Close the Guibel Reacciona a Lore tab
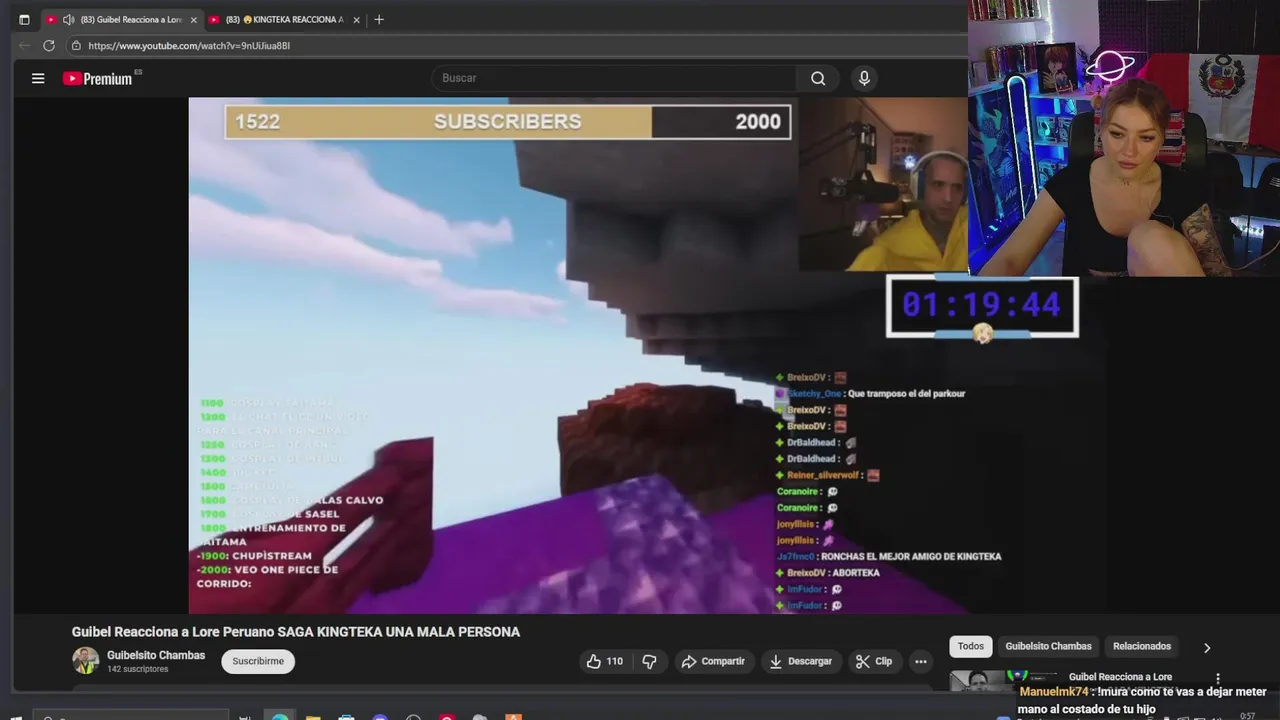 pos(194,19)
